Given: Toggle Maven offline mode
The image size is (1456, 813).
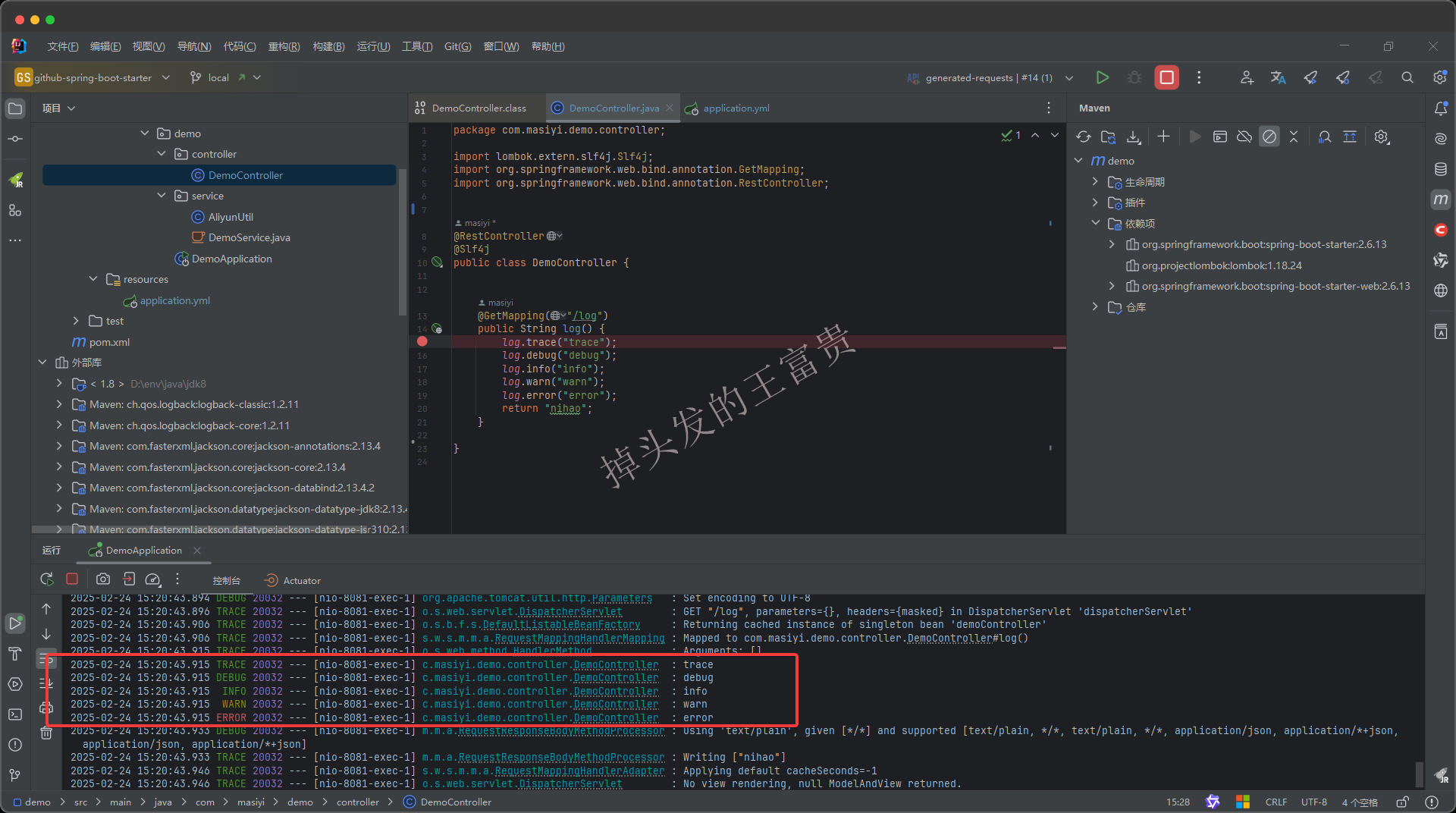Looking at the screenshot, I should [x=1244, y=137].
